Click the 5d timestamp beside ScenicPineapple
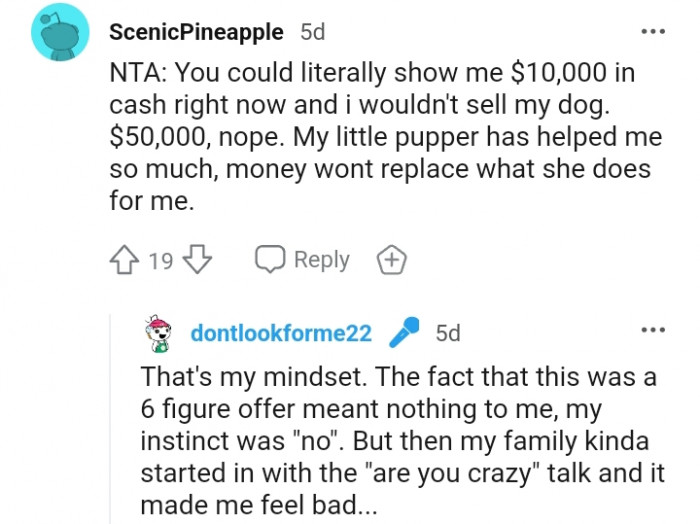The image size is (700, 524). [313, 32]
